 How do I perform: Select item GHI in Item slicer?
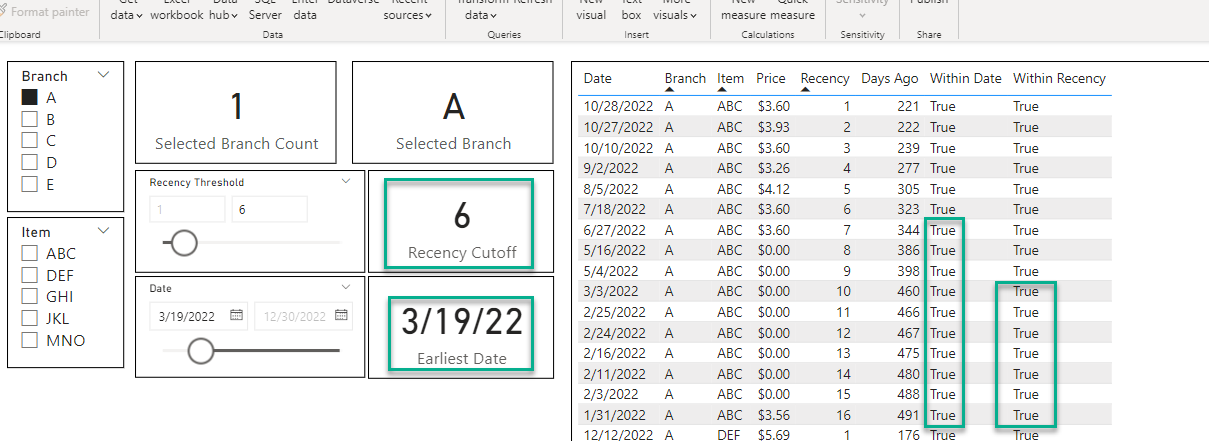30,297
